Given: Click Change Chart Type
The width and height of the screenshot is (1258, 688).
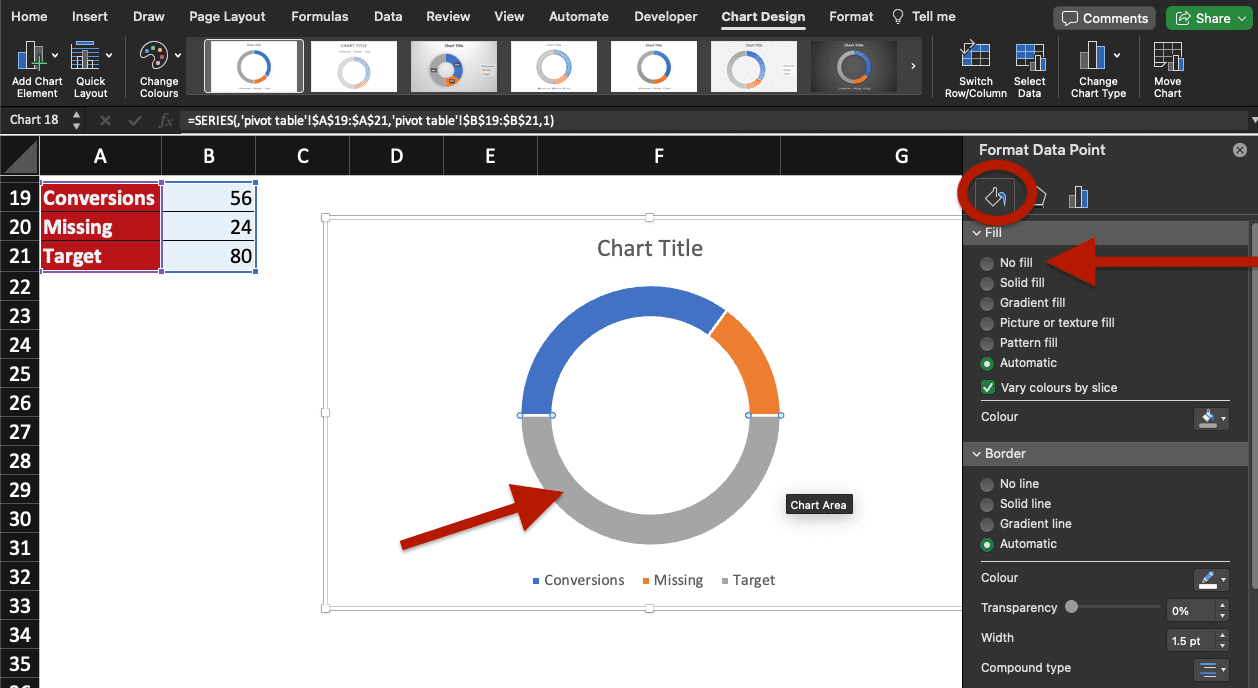Looking at the screenshot, I should click(1097, 67).
